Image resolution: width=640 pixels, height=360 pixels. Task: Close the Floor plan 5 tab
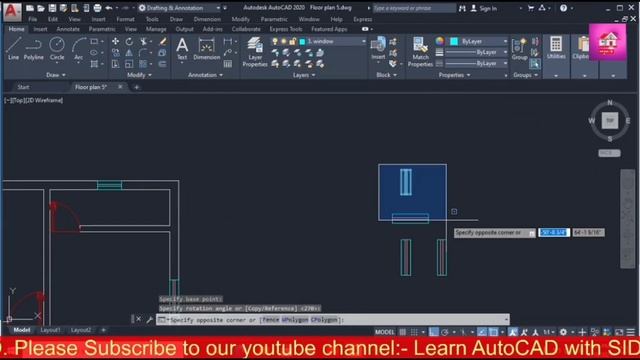(x=120, y=87)
